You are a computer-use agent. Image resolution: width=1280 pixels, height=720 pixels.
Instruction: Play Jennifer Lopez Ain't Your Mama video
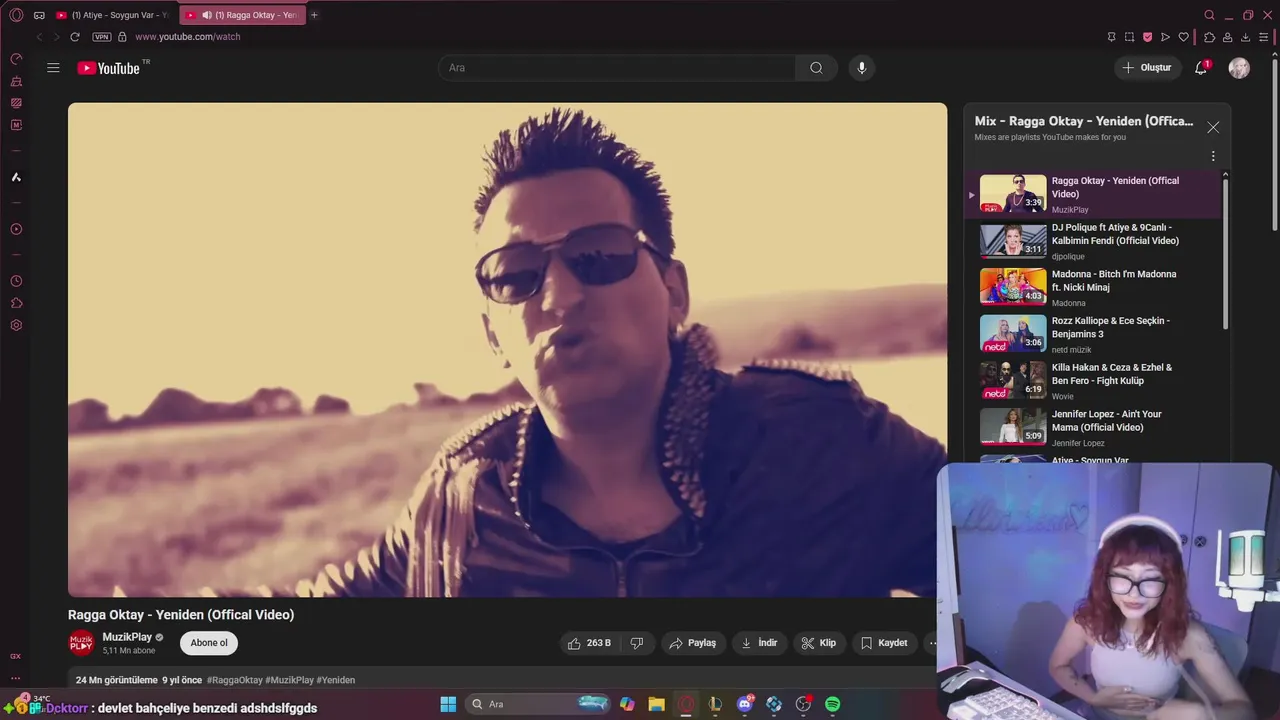(1094, 427)
